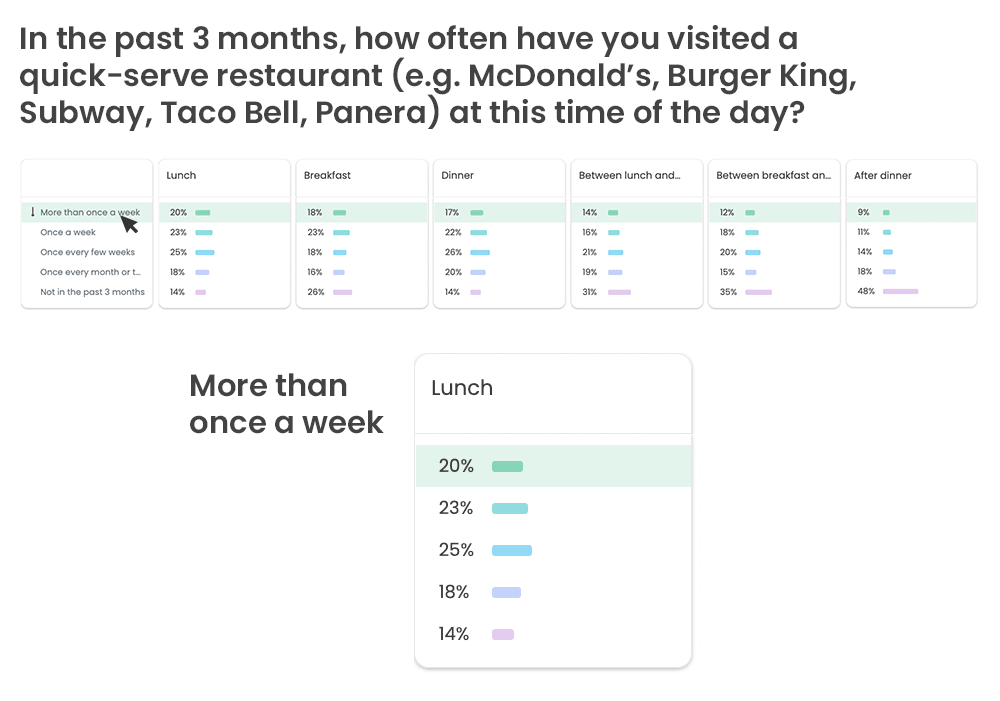Open the Lunch column header in the top table
This screenshot has height=701, width=1000.
(x=181, y=175)
